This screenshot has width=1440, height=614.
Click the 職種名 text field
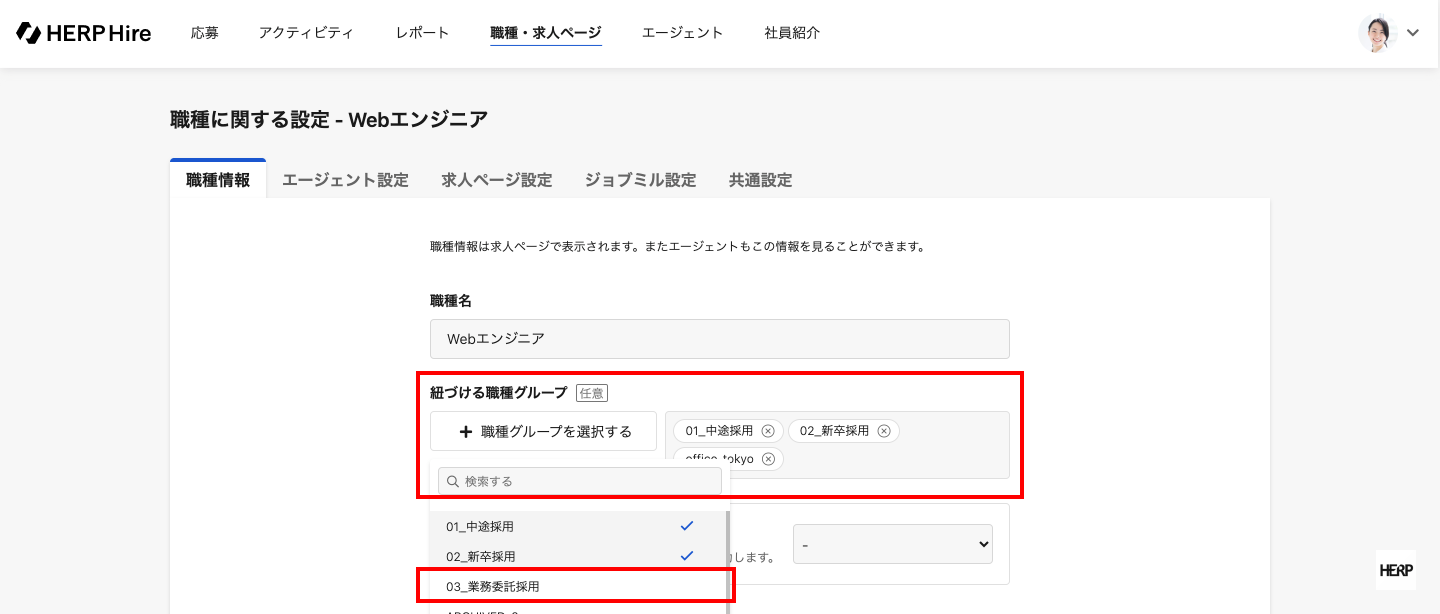[719, 339]
